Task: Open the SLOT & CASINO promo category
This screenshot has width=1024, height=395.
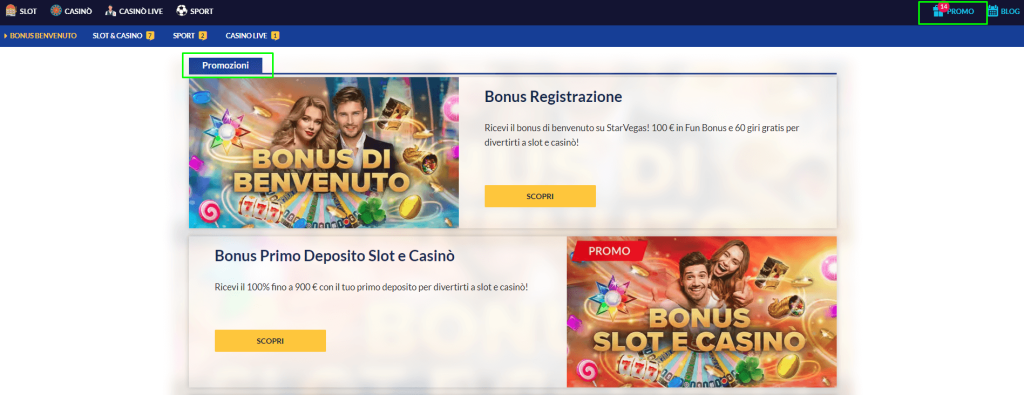Action: click(x=118, y=35)
